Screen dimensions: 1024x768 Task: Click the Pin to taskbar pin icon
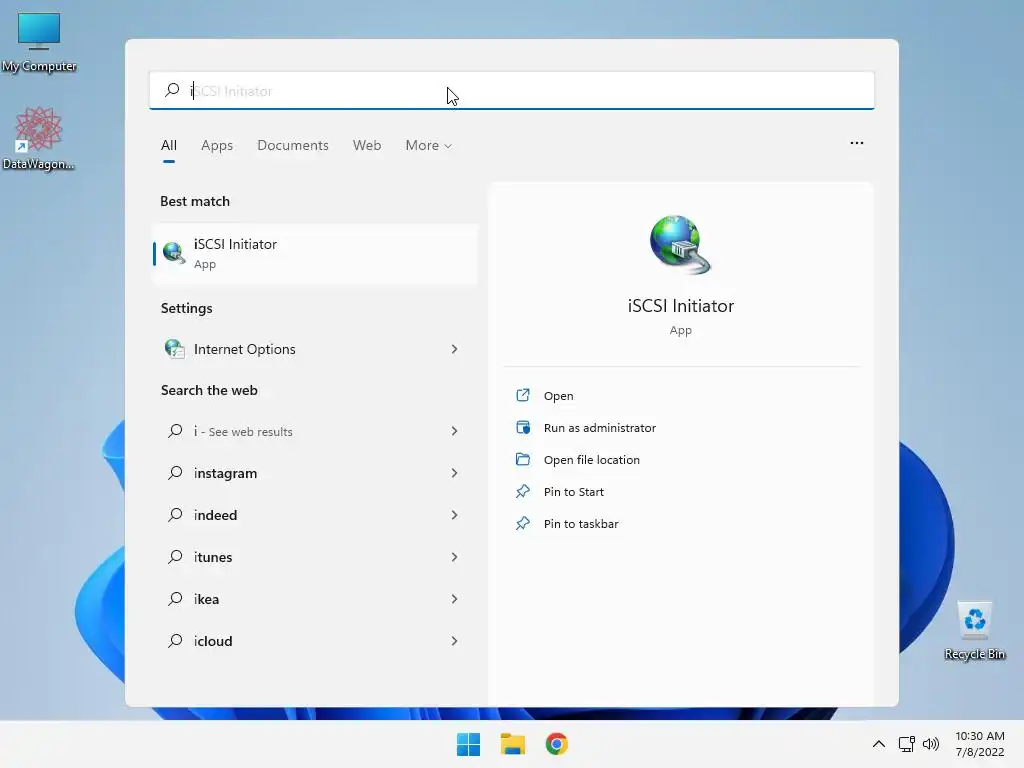523,523
